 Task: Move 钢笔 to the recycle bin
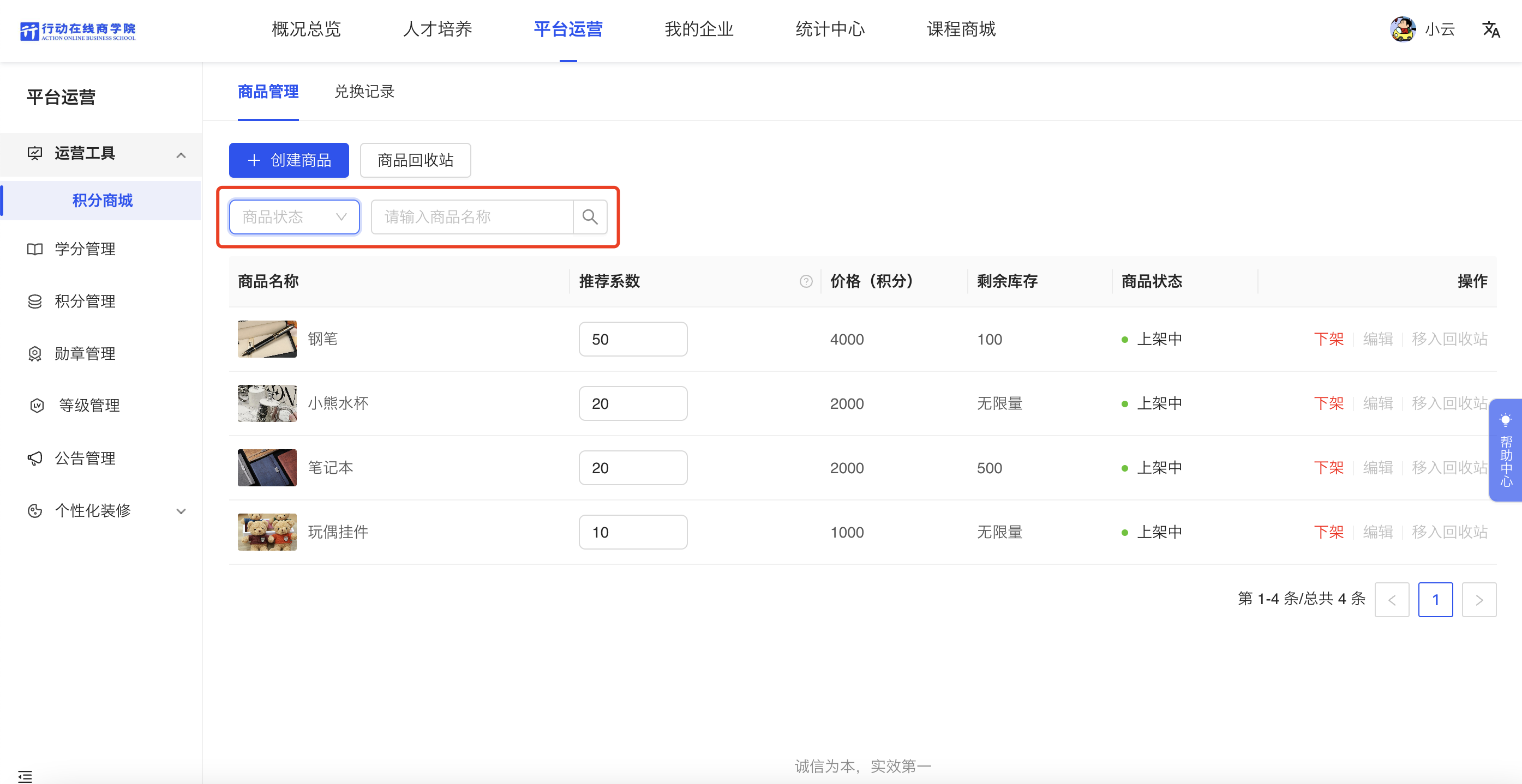pyautogui.click(x=1449, y=339)
